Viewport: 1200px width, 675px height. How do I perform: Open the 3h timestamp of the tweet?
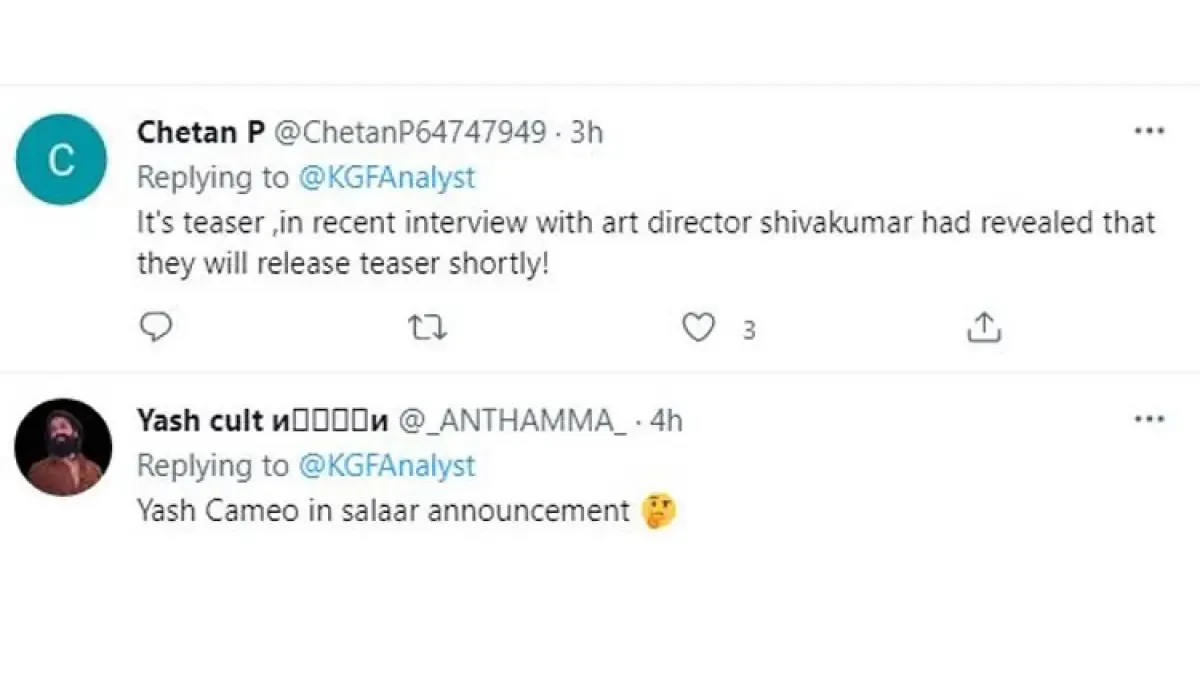coord(587,132)
